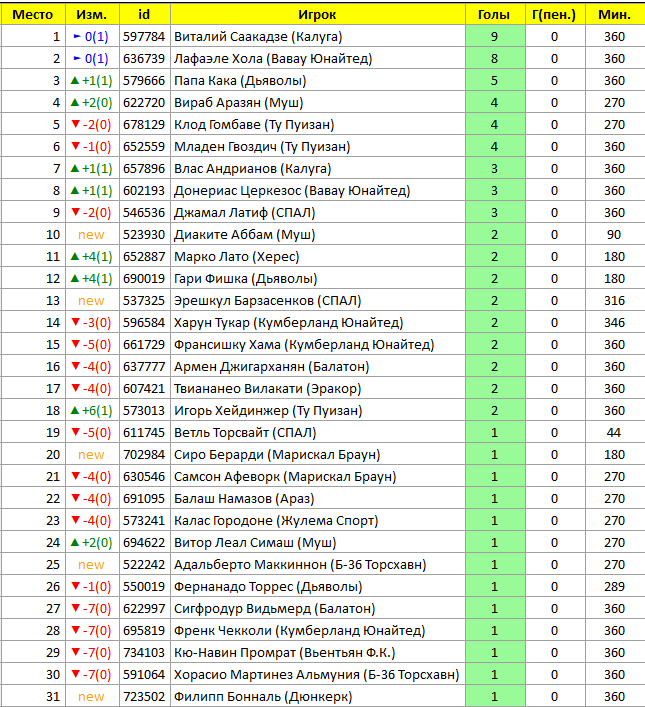
Task: Click player Диаките Аббам (Муш)
Action: click(x=244, y=235)
